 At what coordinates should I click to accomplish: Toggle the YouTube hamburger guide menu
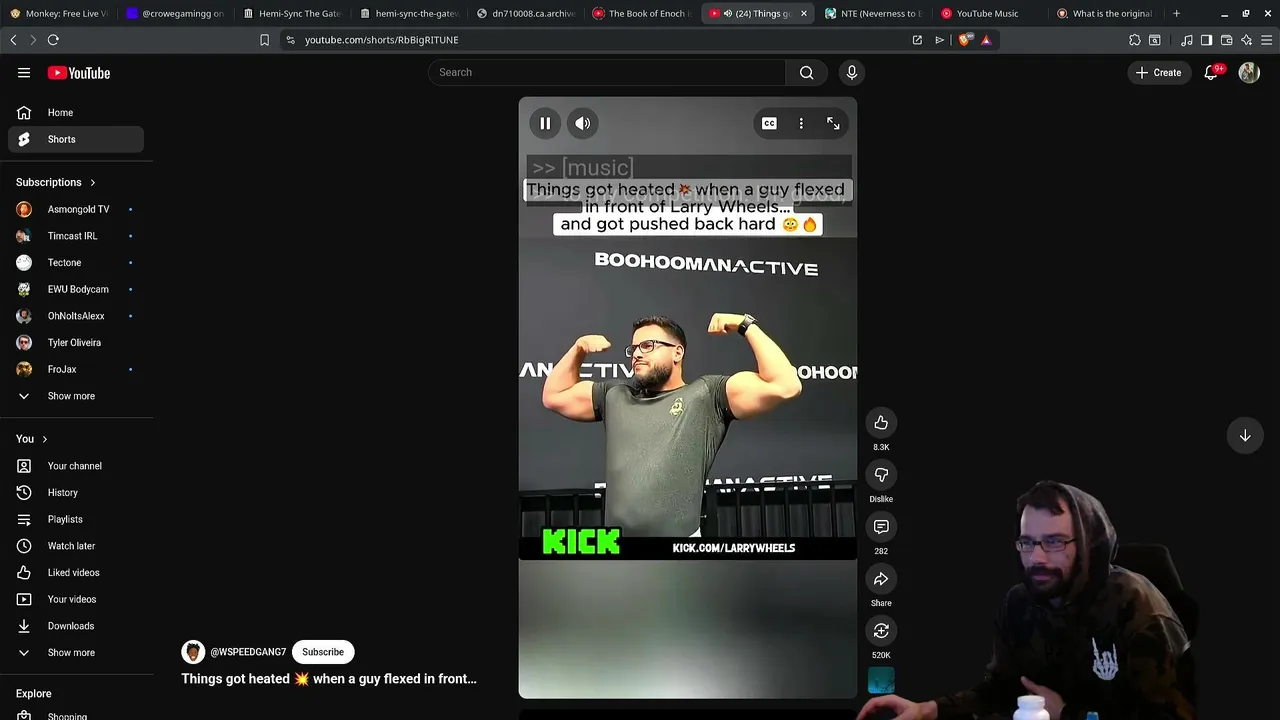(24, 73)
